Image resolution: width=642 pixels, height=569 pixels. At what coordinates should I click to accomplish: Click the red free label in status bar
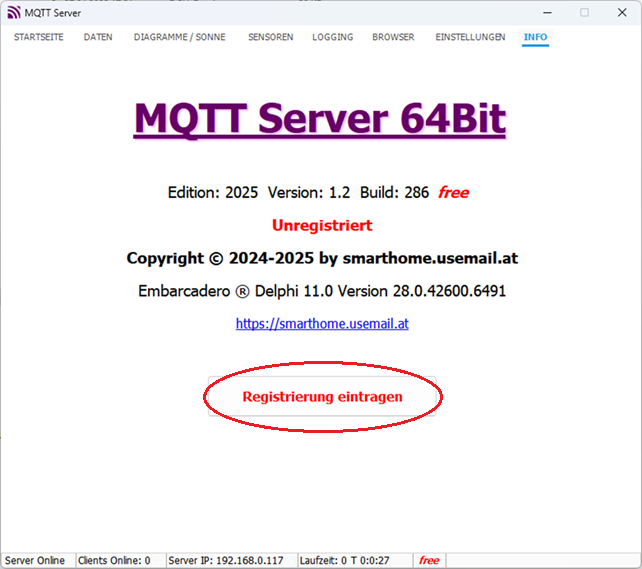(429, 561)
